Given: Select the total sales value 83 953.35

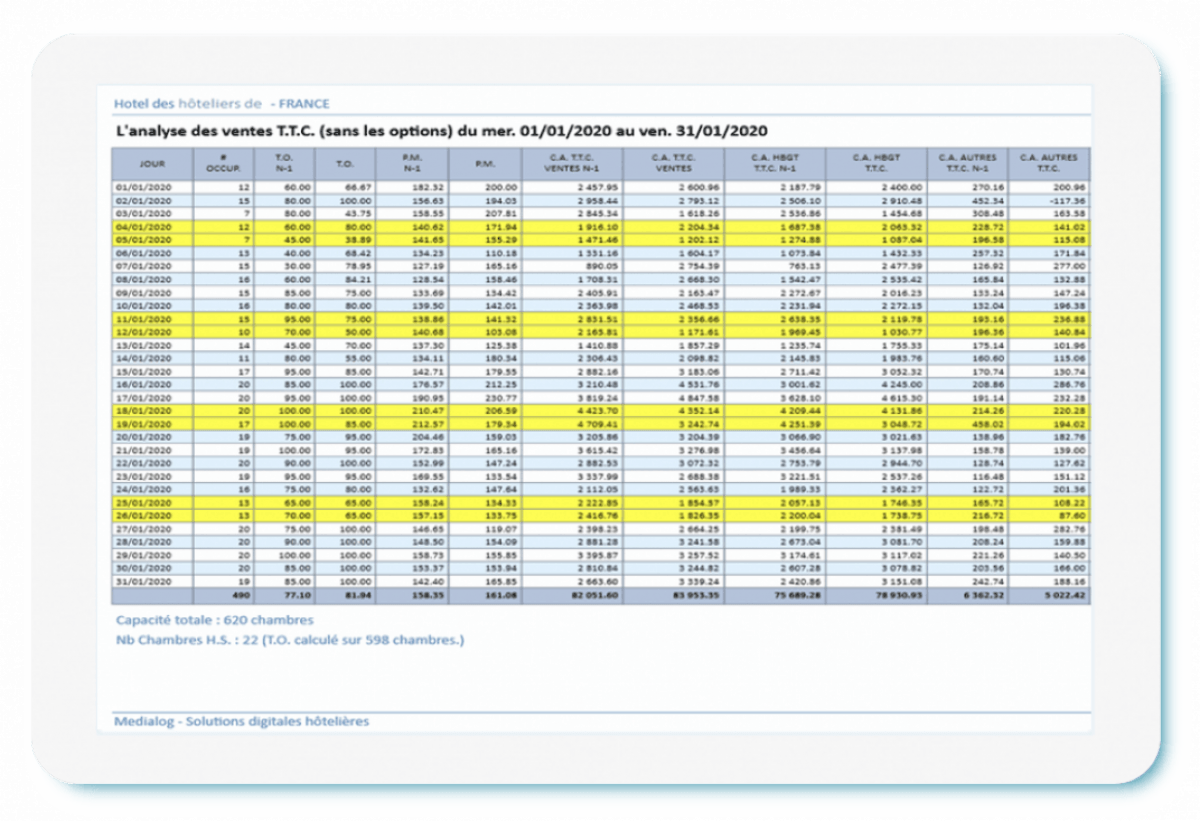Looking at the screenshot, I should point(685,595).
